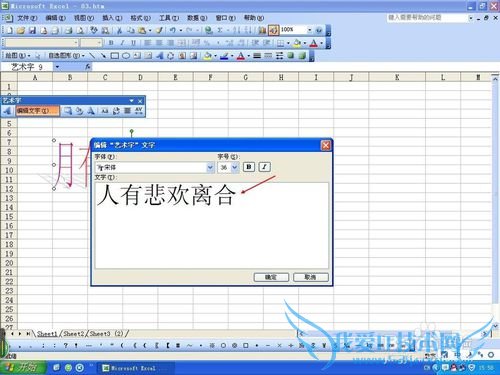Click the Windows 开始 Start button
Viewport: 500px width, 375px height.
tap(23, 368)
